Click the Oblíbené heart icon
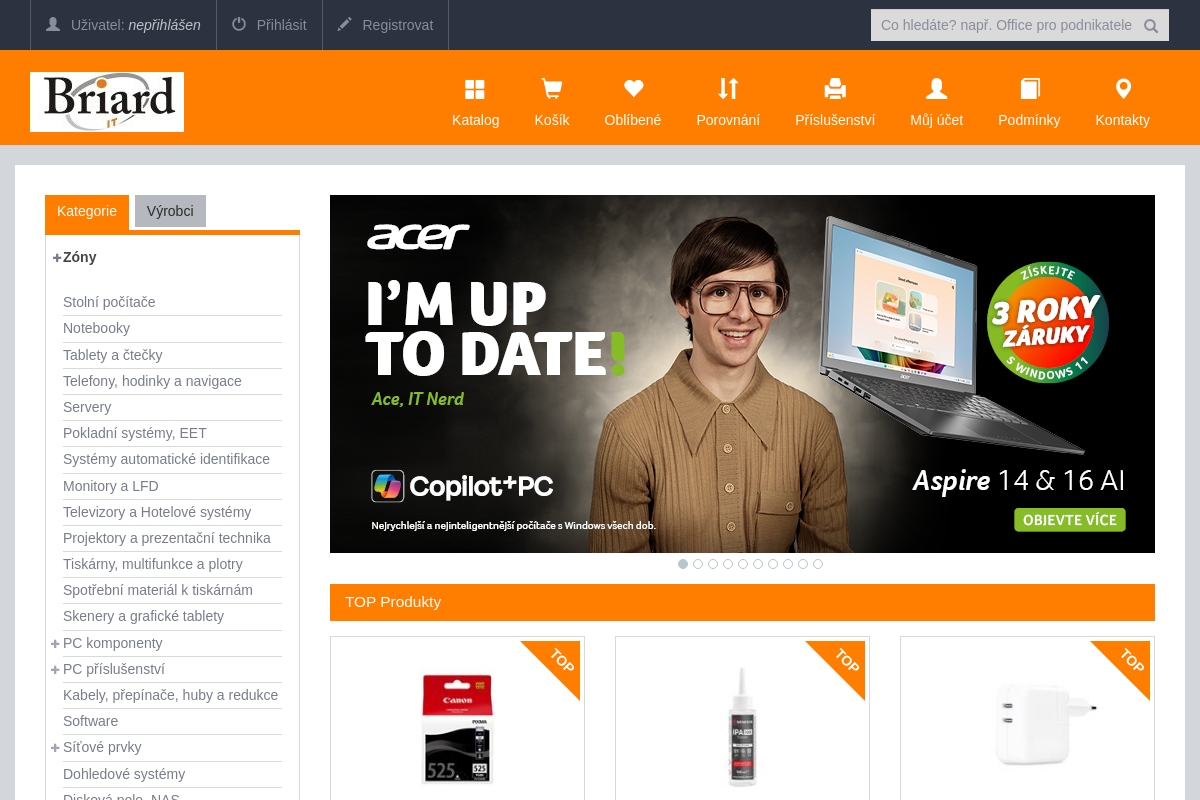Image resolution: width=1200 pixels, height=800 pixels. coord(633,89)
